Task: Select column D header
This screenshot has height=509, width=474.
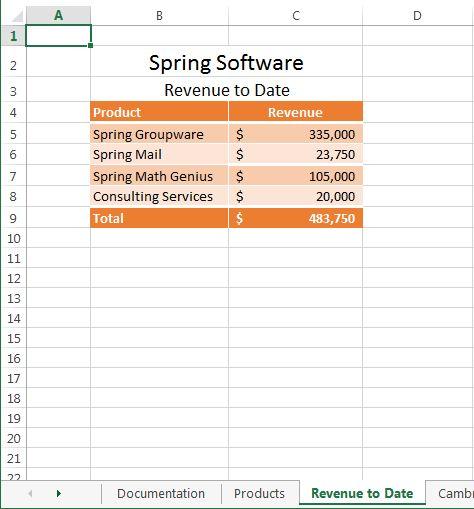Action: tap(418, 15)
